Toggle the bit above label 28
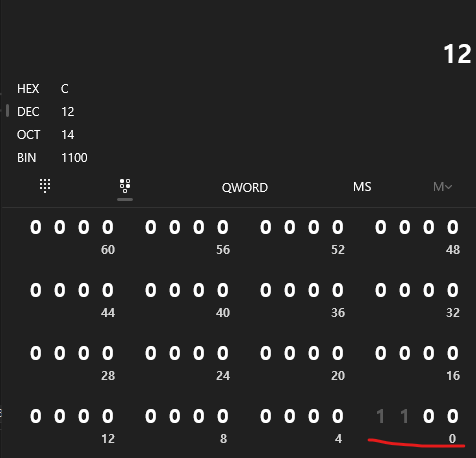 click(x=108, y=353)
